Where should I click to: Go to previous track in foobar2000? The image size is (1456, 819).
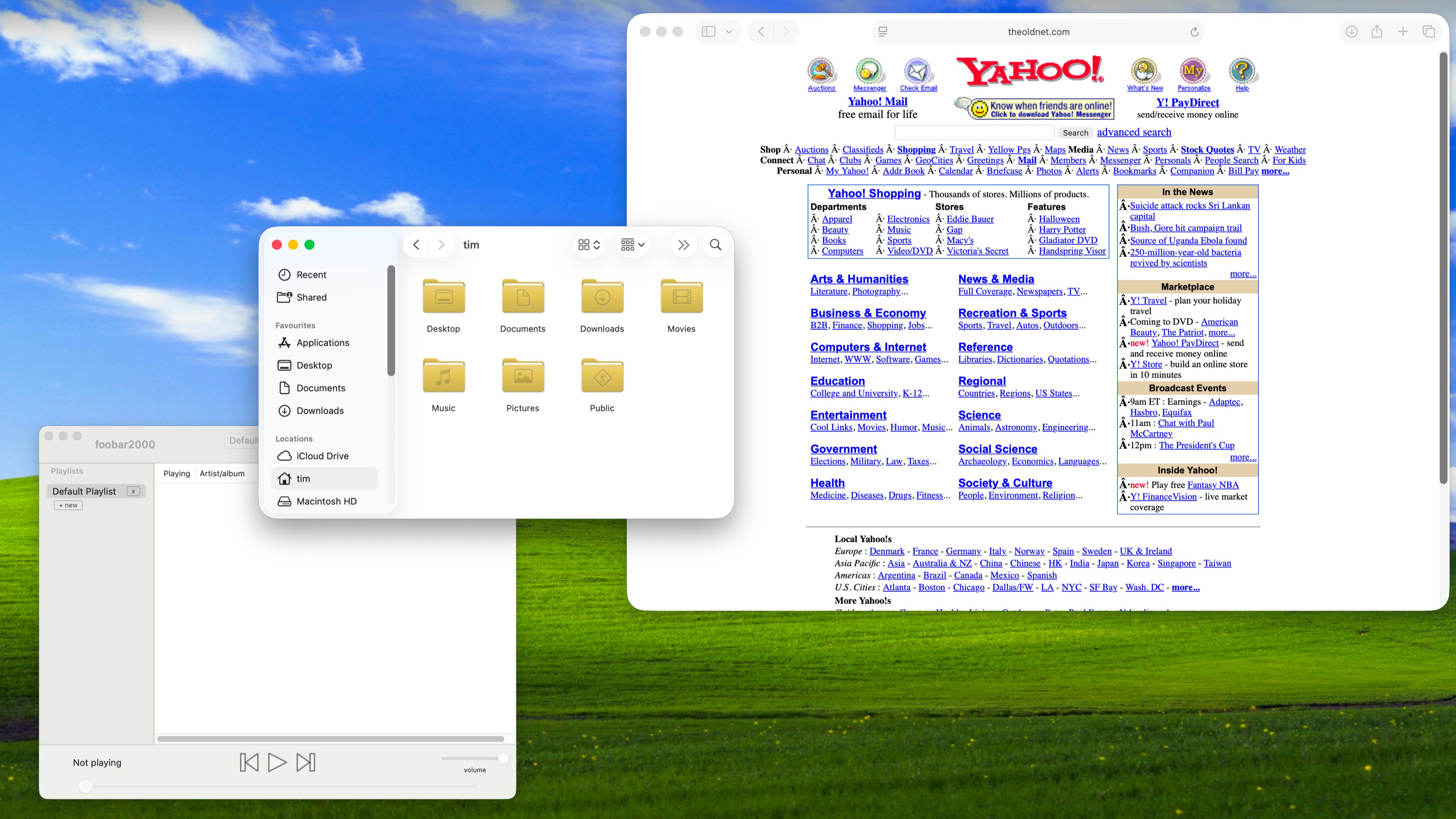249,762
